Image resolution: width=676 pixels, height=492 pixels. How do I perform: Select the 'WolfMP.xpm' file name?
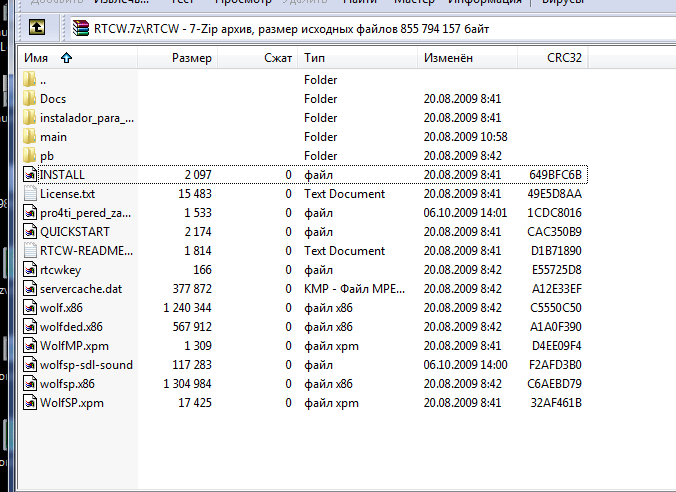[74, 346]
